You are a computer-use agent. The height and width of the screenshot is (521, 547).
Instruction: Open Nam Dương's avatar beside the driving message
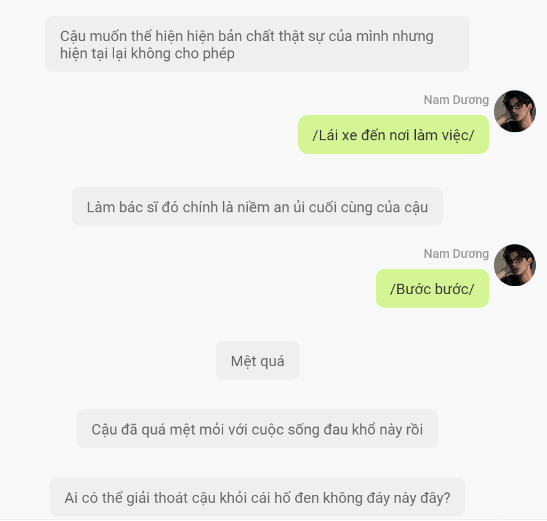point(515,111)
